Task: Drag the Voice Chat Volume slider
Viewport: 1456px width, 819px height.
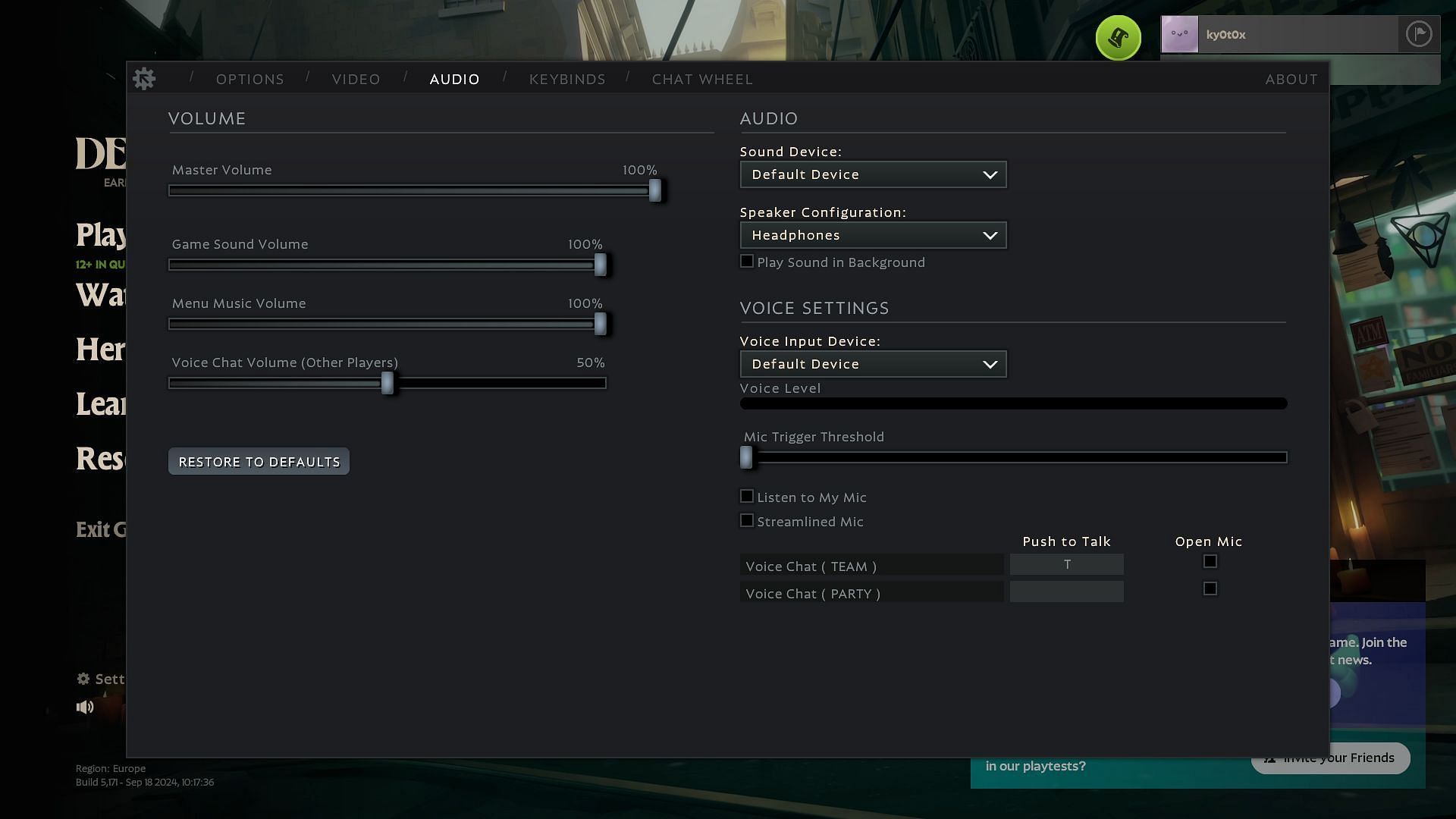Action: coord(388,382)
